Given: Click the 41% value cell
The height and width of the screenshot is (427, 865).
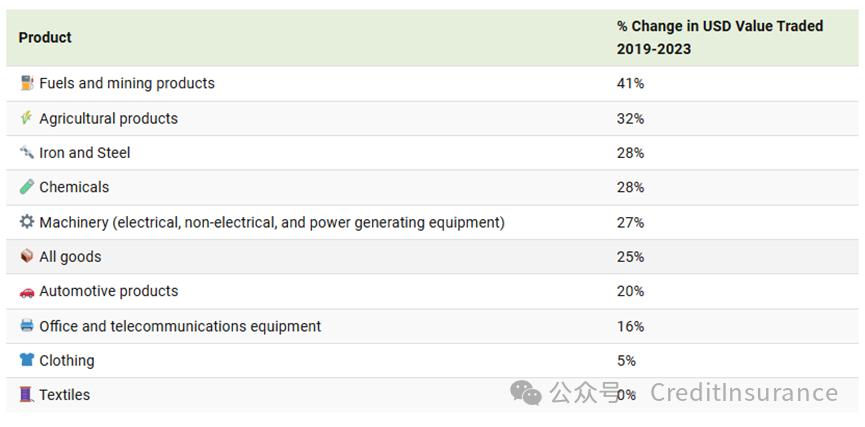Looking at the screenshot, I should tap(631, 84).
